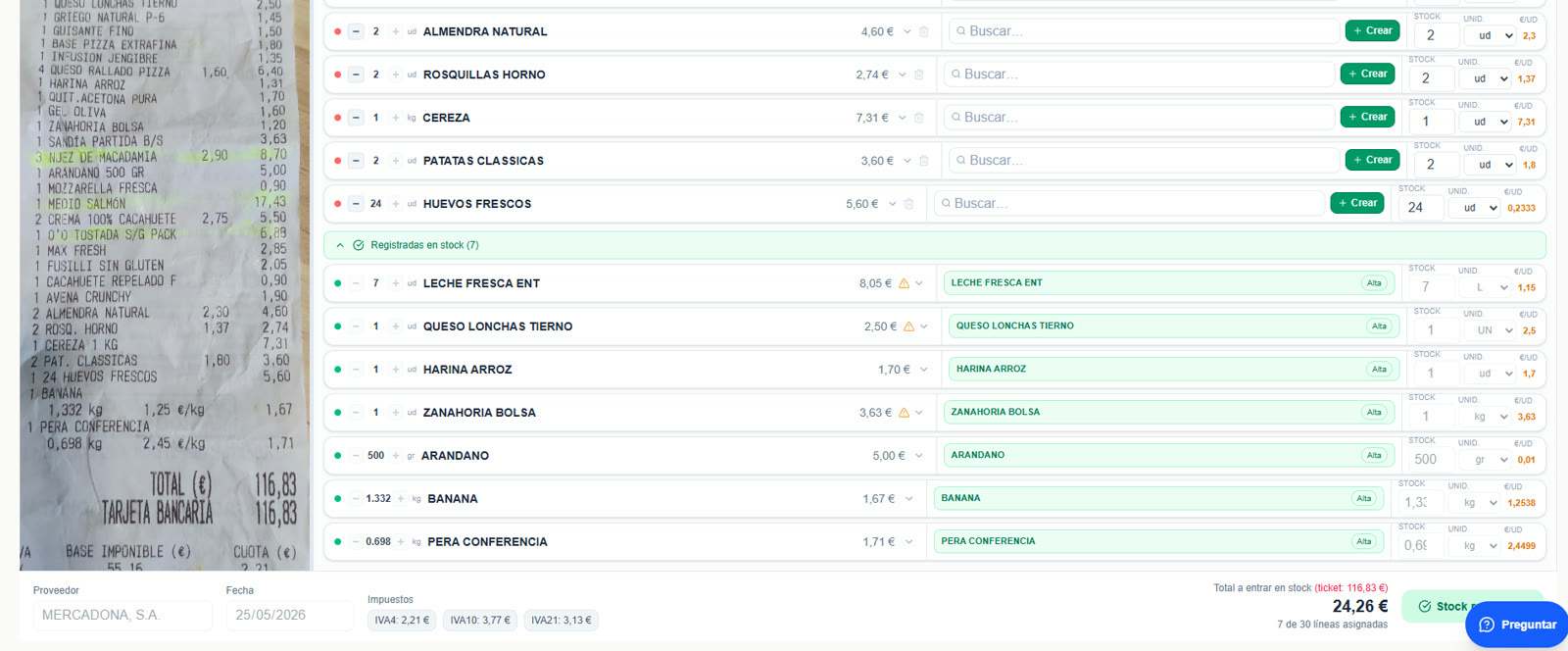
Task: Click the green Stock button
Action: tap(1472, 606)
